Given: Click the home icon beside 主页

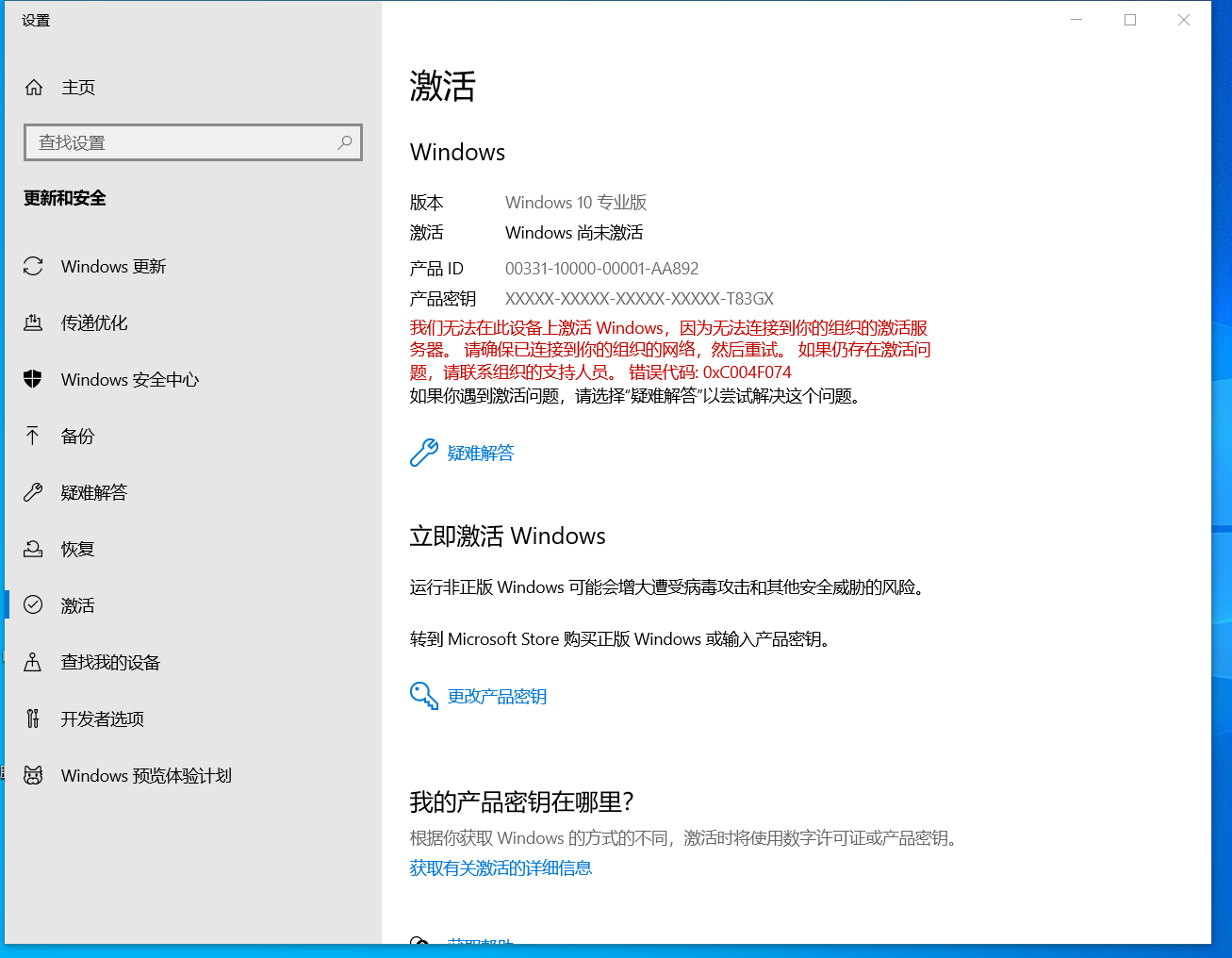Looking at the screenshot, I should [34, 88].
